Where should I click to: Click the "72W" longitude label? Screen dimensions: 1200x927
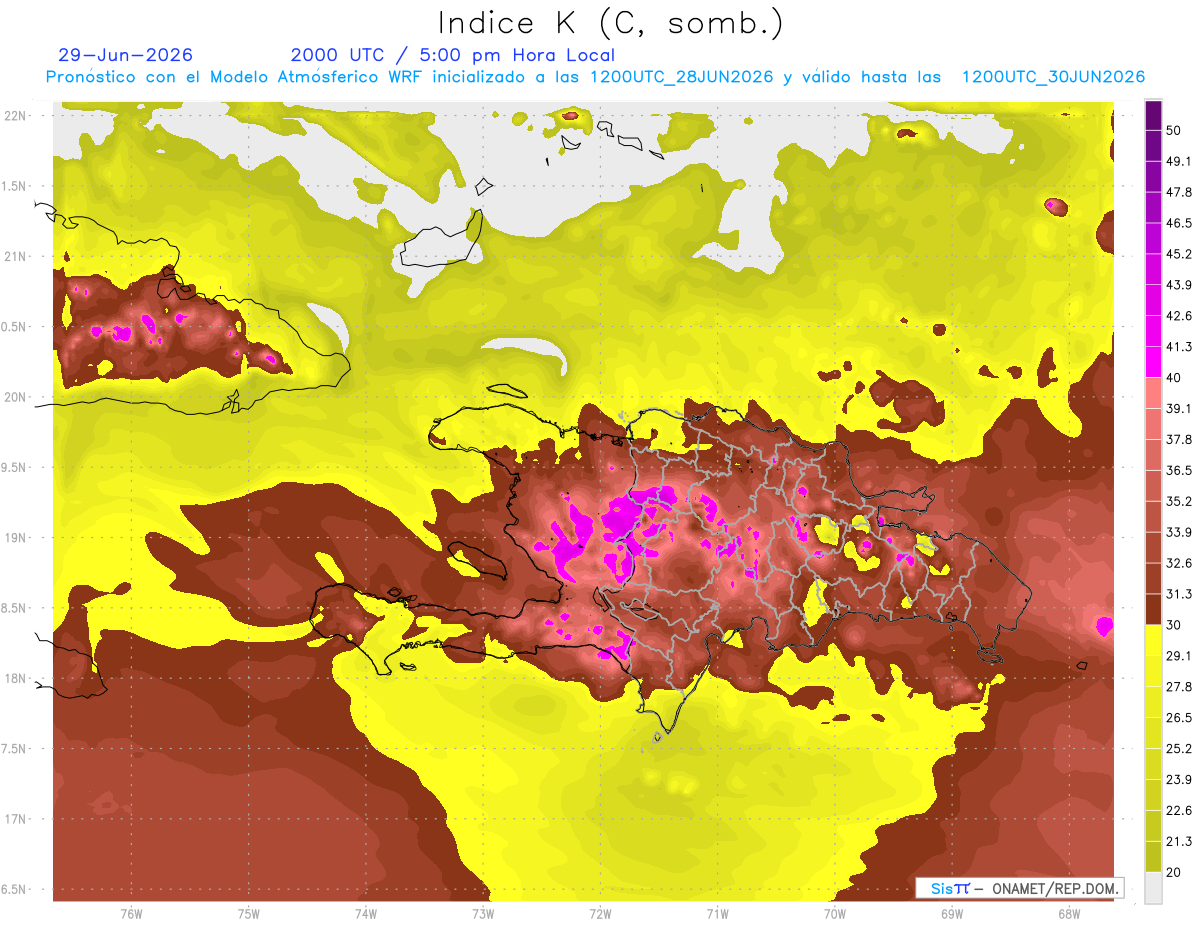click(x=600, y=914)
